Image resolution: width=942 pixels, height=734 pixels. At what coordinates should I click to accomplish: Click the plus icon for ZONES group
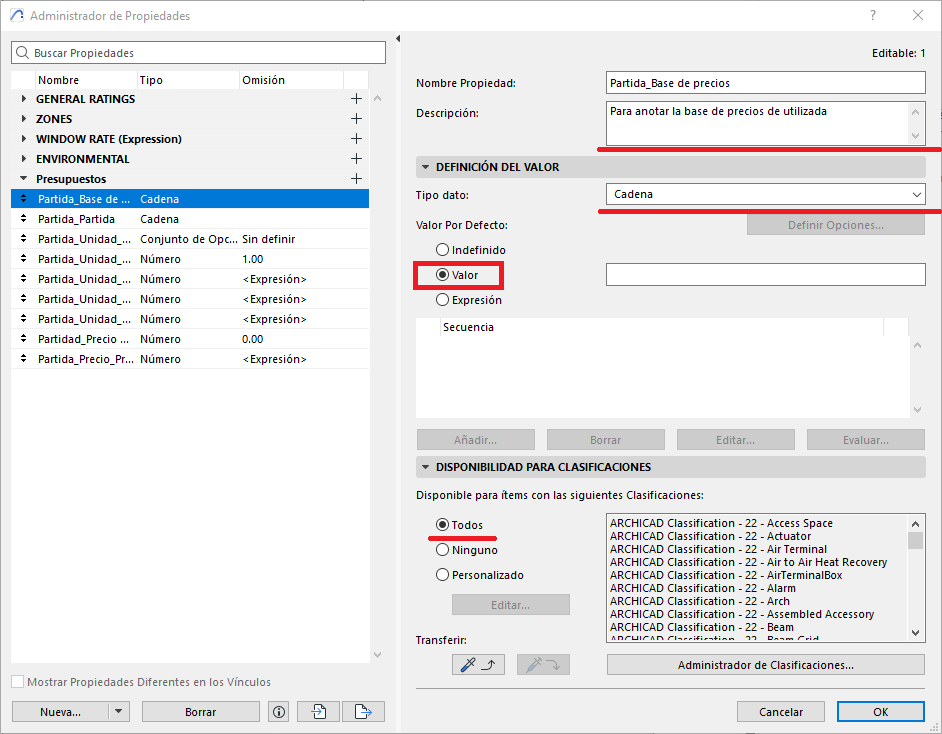[x=356, y=119]
